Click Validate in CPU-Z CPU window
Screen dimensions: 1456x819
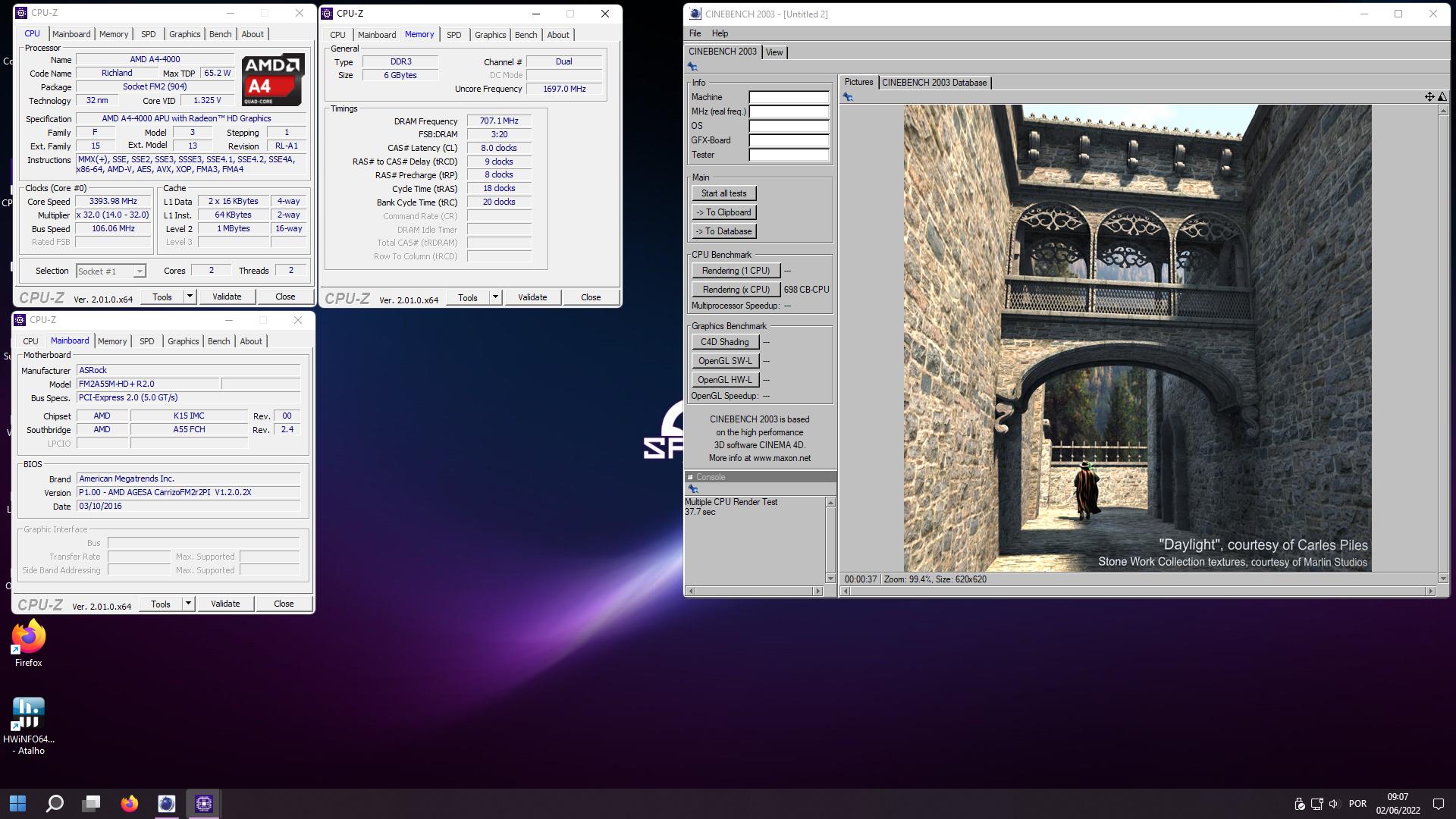[x=227, y=297]
